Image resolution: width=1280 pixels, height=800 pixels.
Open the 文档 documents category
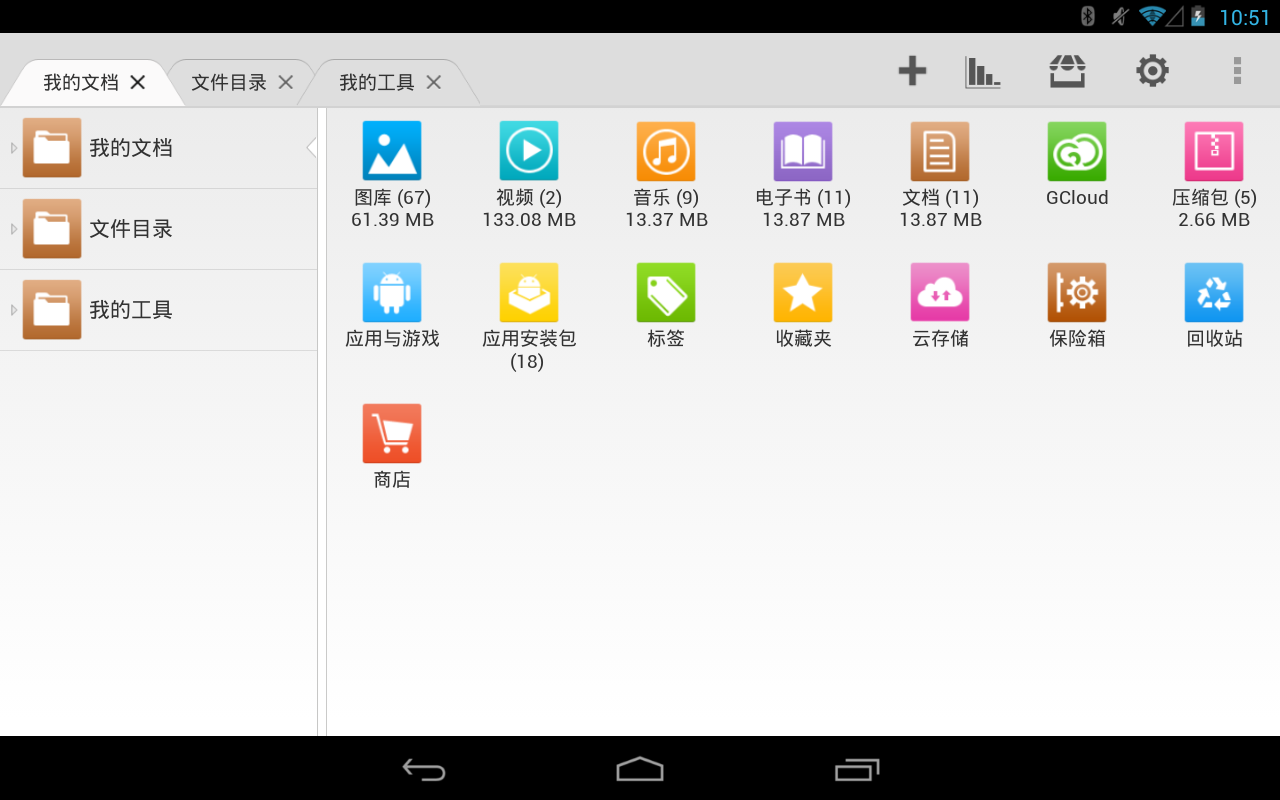940,151
